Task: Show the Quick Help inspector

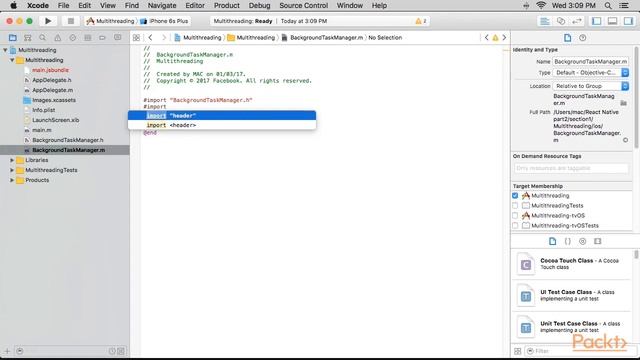Action: point(582,38)
